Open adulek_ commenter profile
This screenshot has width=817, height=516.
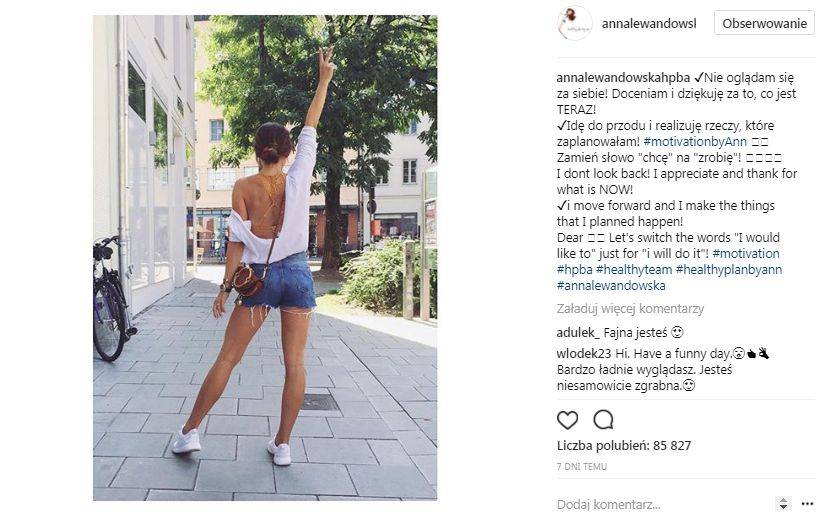[x=578, y=333]
